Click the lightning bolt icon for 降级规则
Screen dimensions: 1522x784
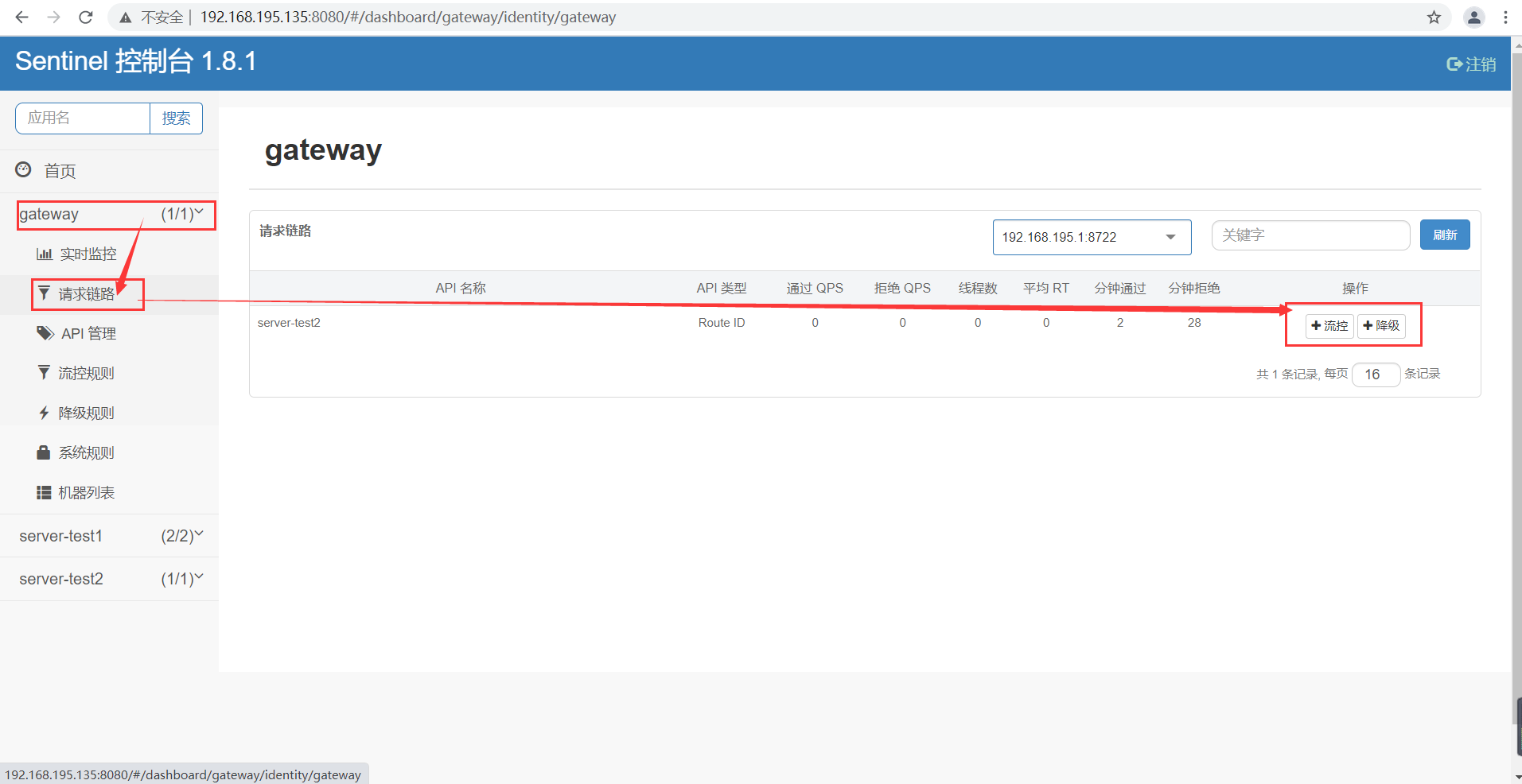(45, 413)
